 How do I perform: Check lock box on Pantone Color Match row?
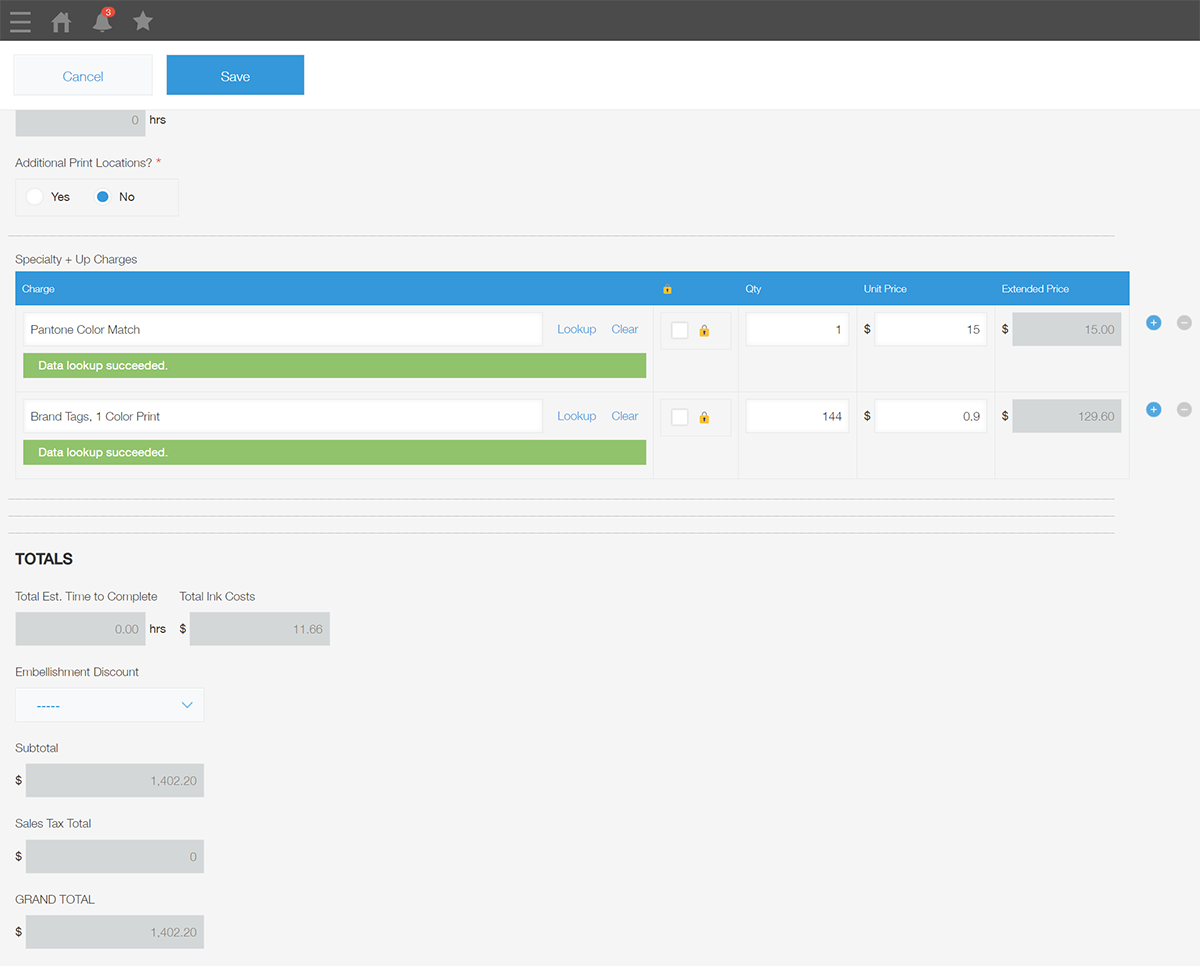point(680,330)
